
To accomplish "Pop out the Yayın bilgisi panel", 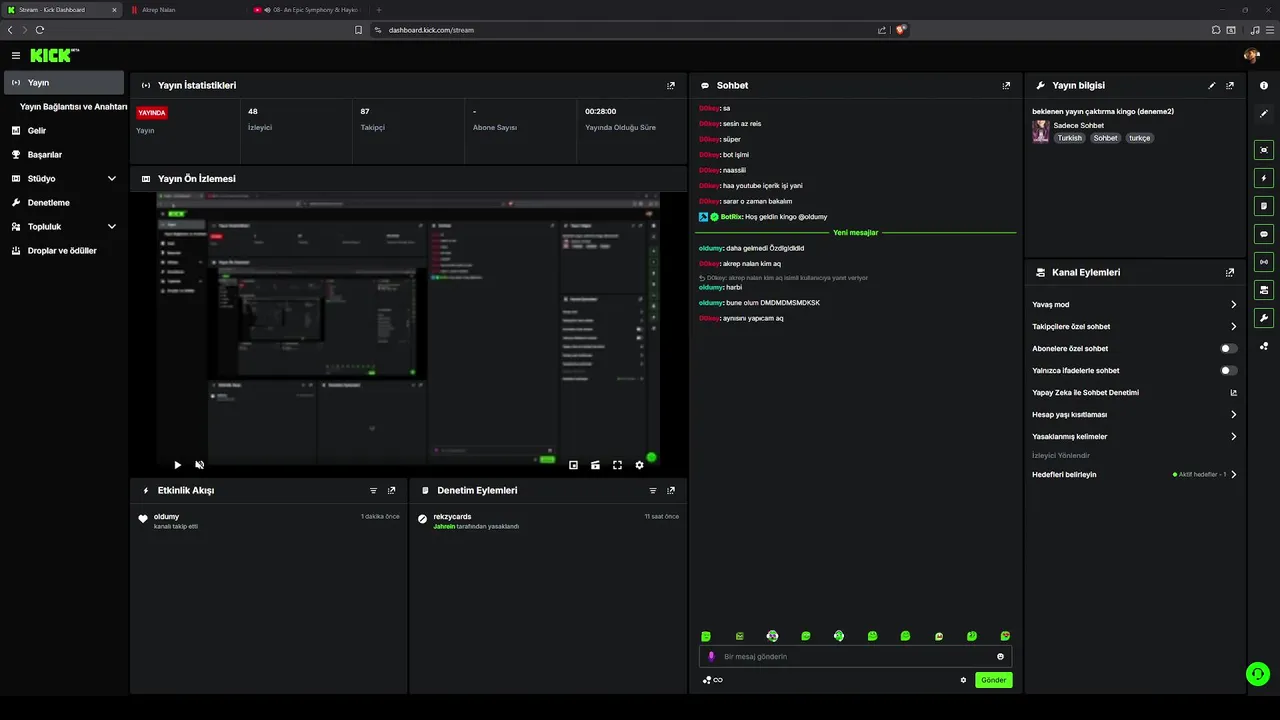I will coord(1230,86).
